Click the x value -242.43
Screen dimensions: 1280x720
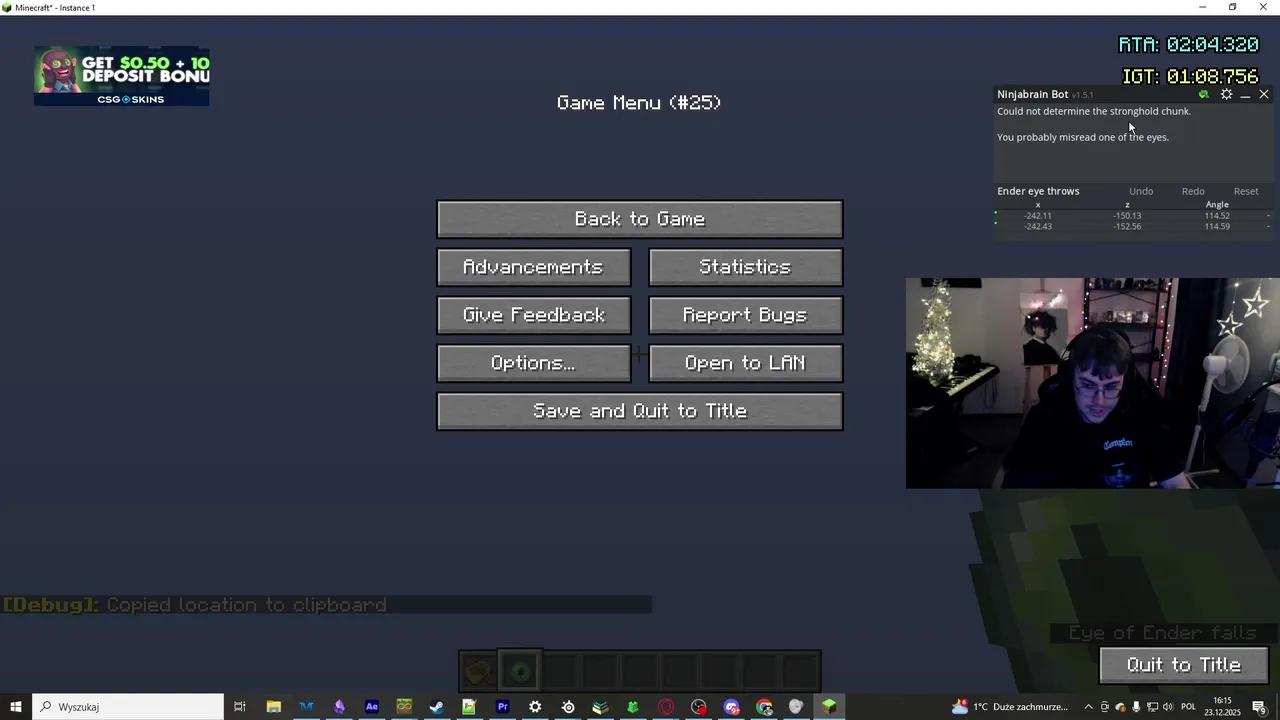(x=1038, y=227)
